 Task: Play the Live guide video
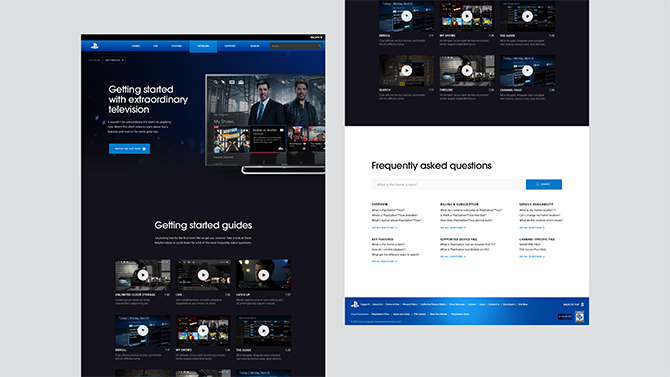click(203, 275)
